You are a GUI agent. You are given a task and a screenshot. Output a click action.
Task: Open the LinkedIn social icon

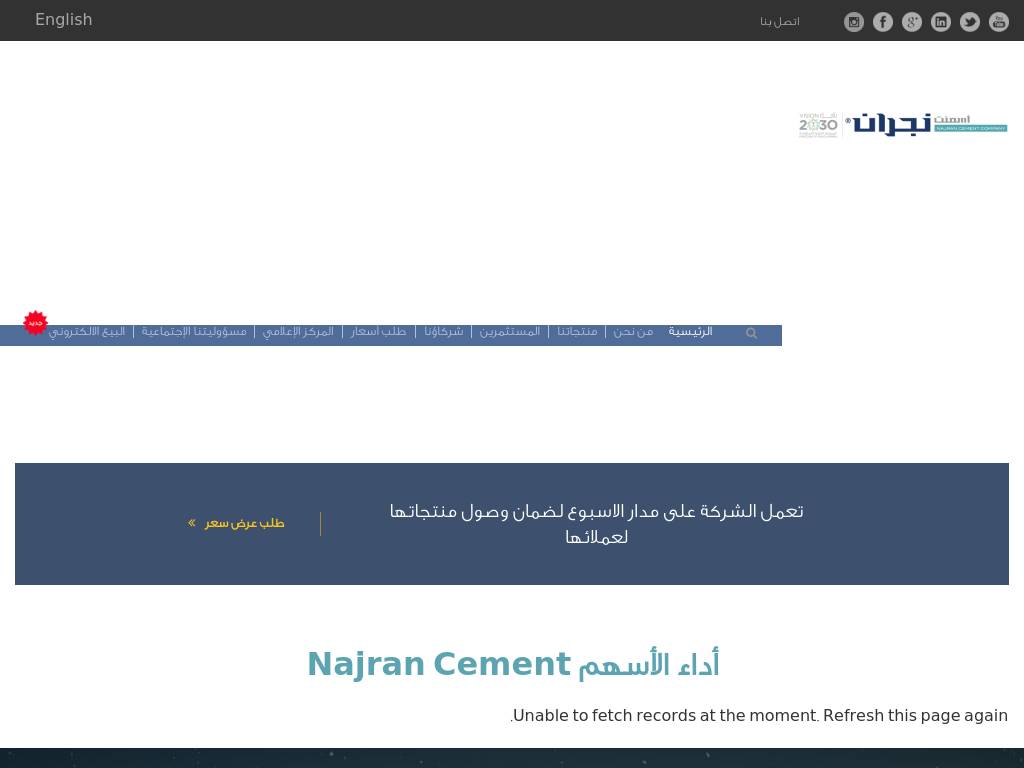(x=940, y=22)
